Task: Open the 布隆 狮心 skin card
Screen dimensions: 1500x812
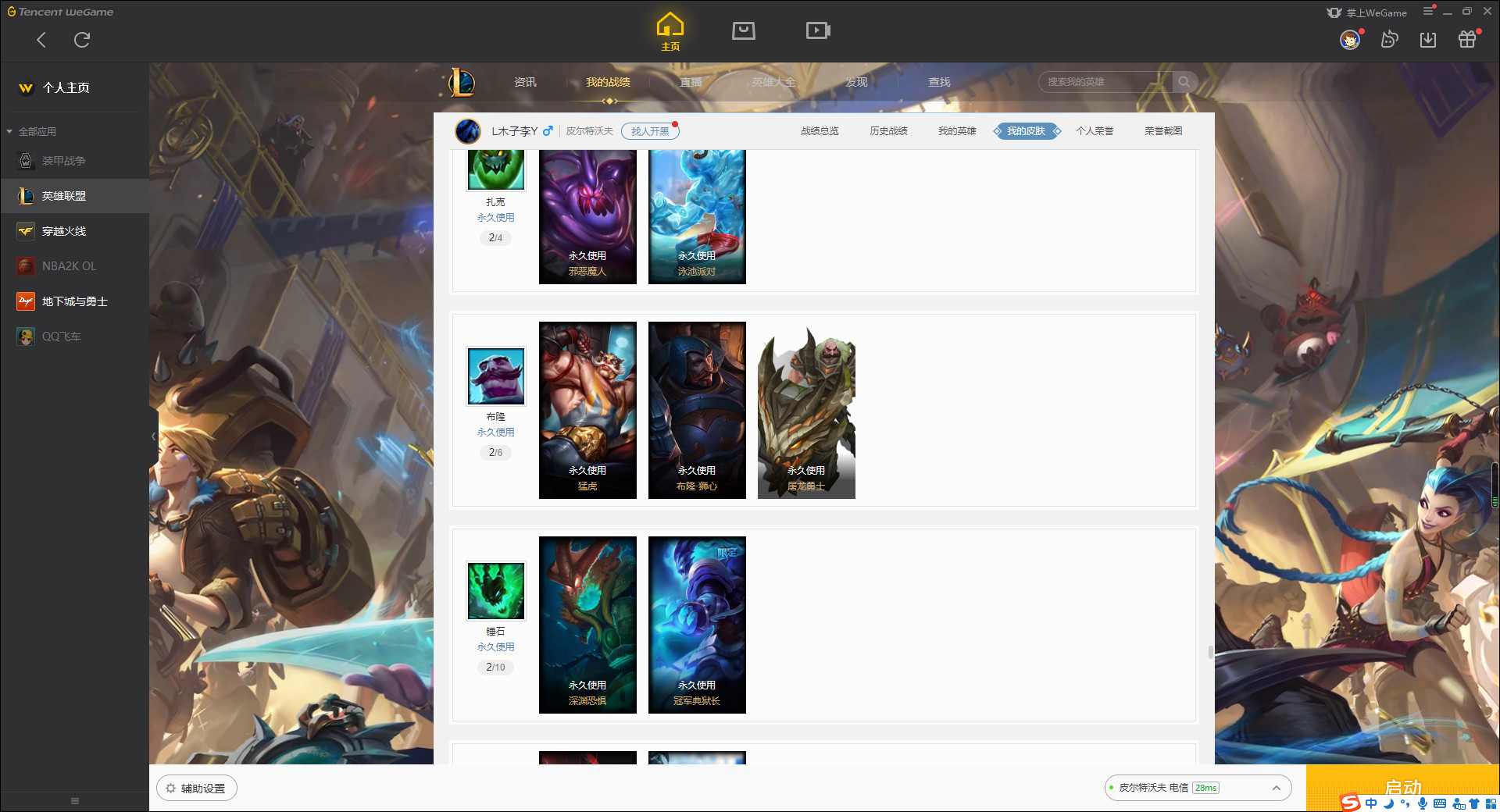Action: tap(697, 410)
